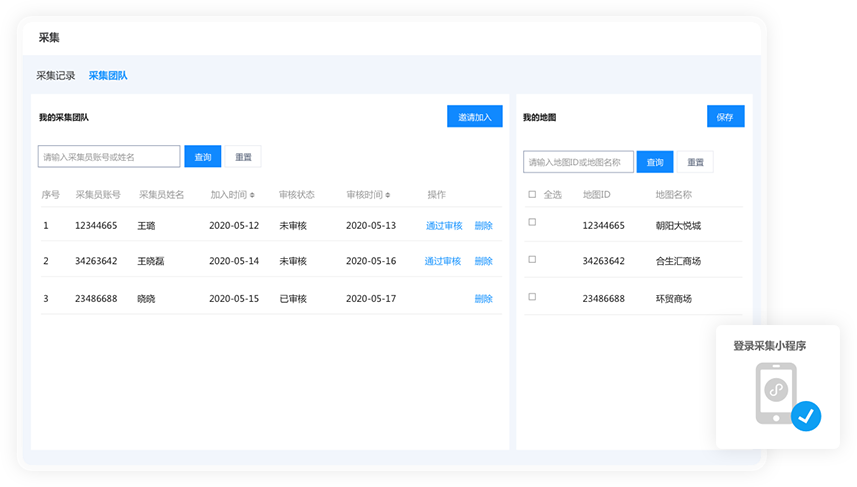Check the box for 朝阳大悦城 map

532,222
